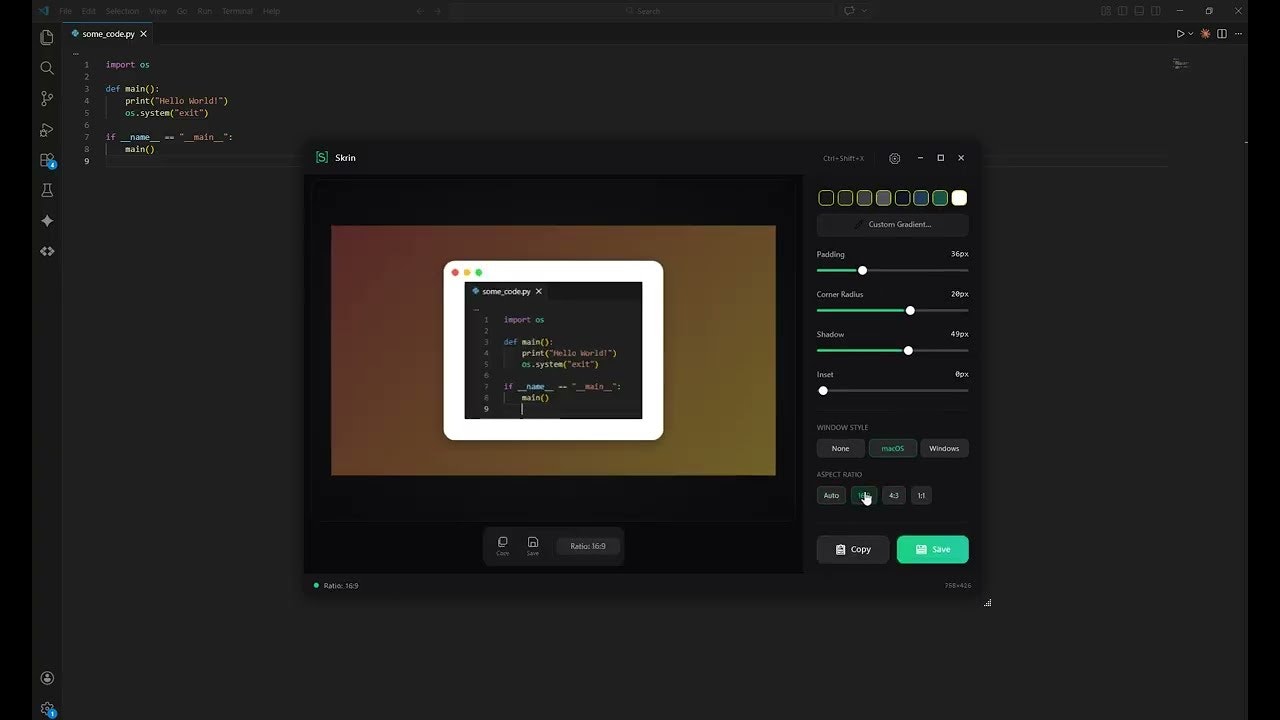Screen dimensions: 1280x720
Task: Click the Ratio: 16:9 pill under preview
Action: tap(588, 546)
